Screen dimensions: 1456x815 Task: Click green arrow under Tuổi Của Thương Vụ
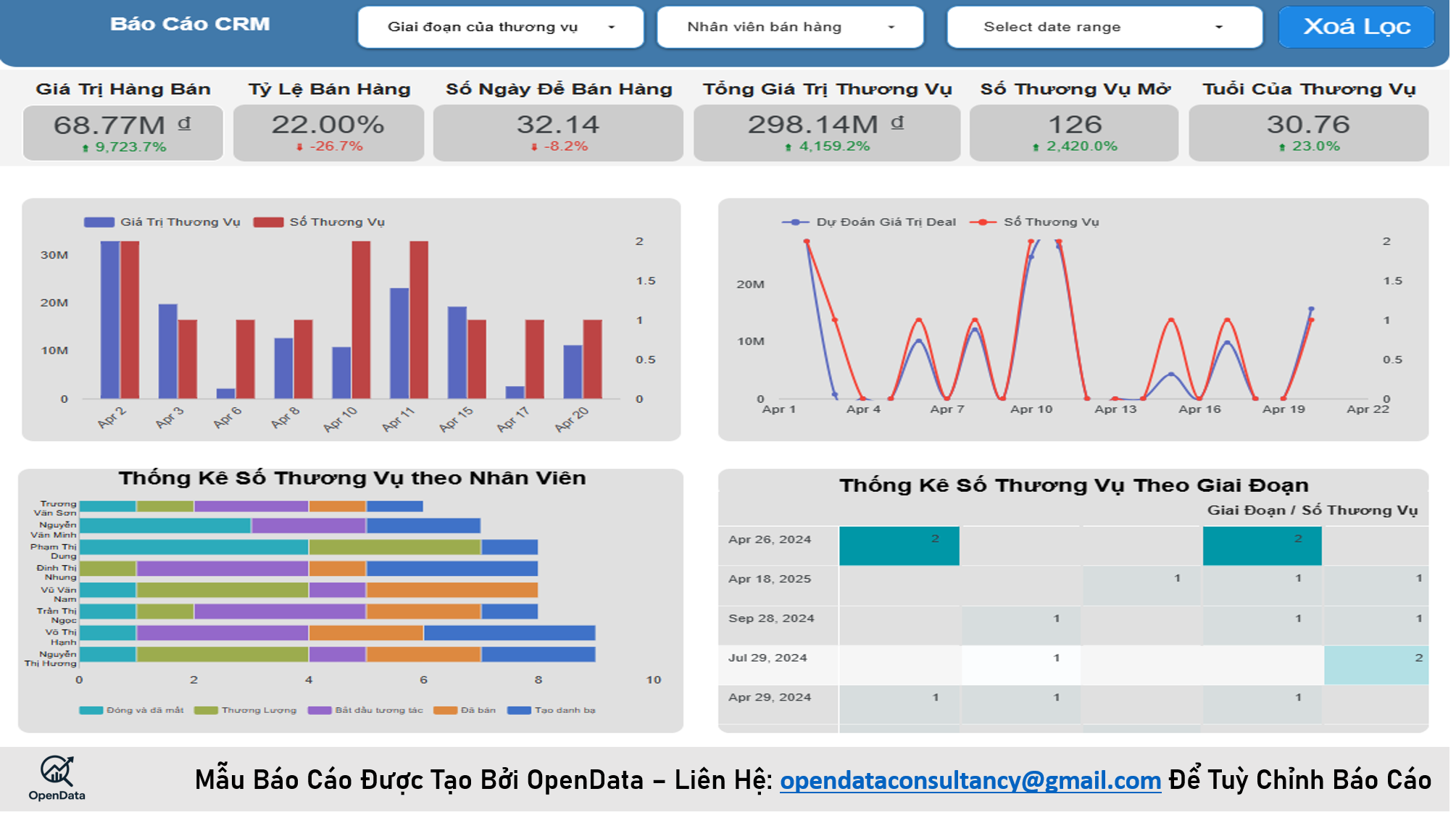1282,147
